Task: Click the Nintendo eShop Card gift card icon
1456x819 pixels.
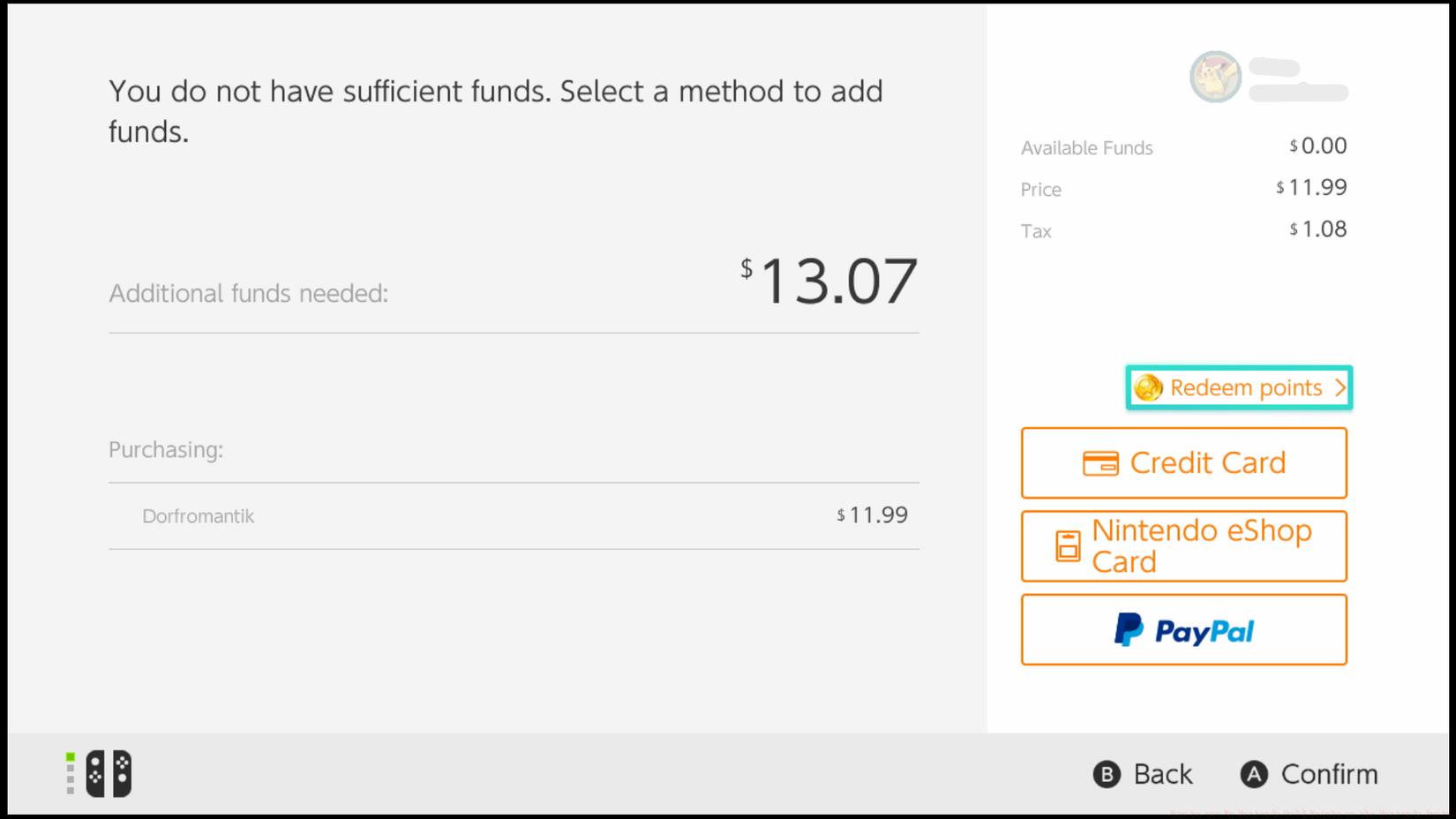Action: (x=1069, y=545)
